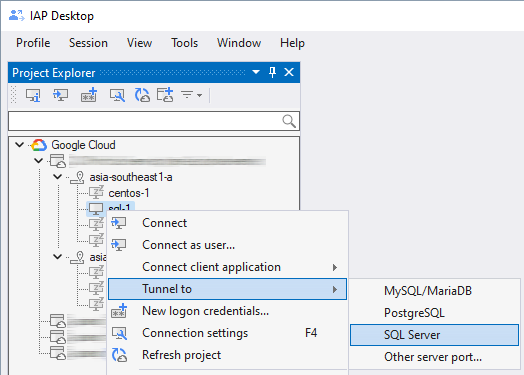
Task: Click the asia-southeast1-a zone location icon
Action: 77,177
